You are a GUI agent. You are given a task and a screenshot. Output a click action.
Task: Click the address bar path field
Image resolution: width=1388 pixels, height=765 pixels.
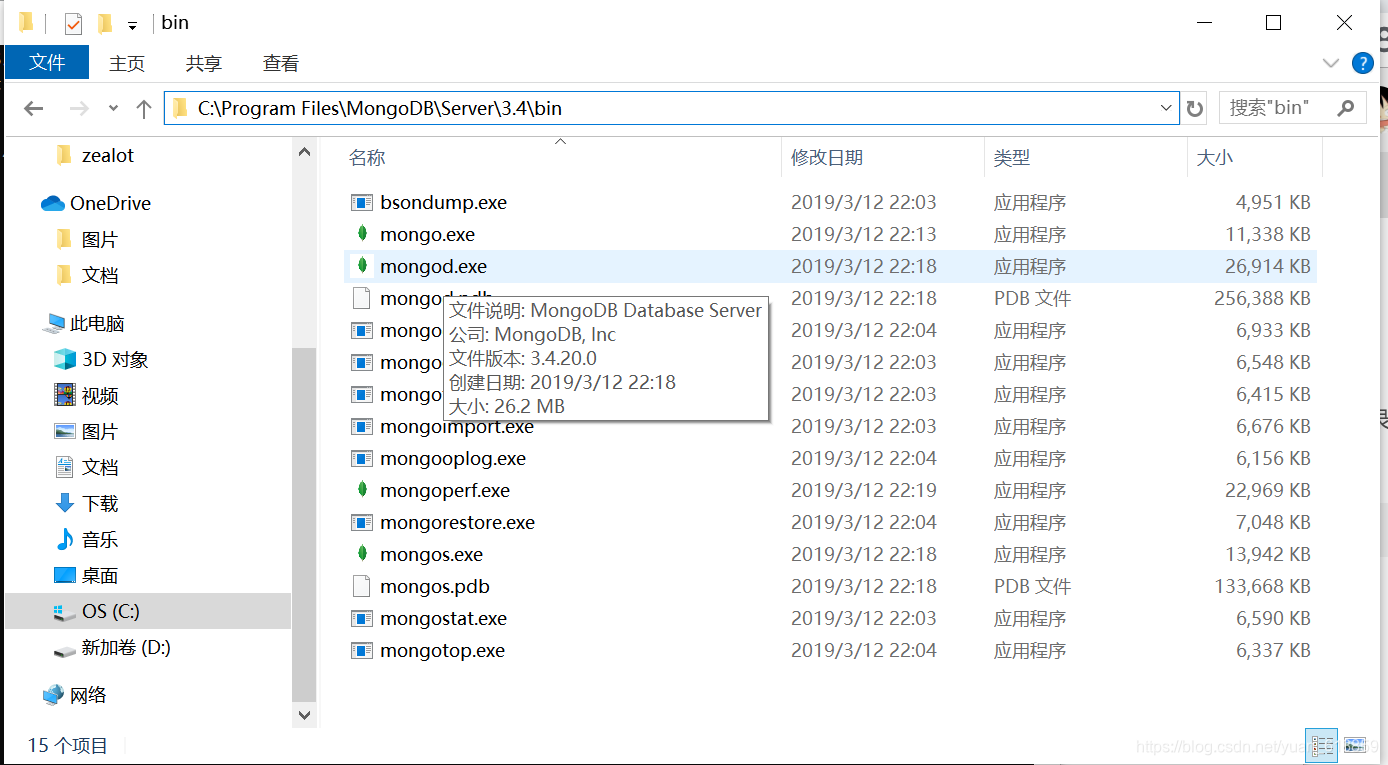(x=672, y=108)
